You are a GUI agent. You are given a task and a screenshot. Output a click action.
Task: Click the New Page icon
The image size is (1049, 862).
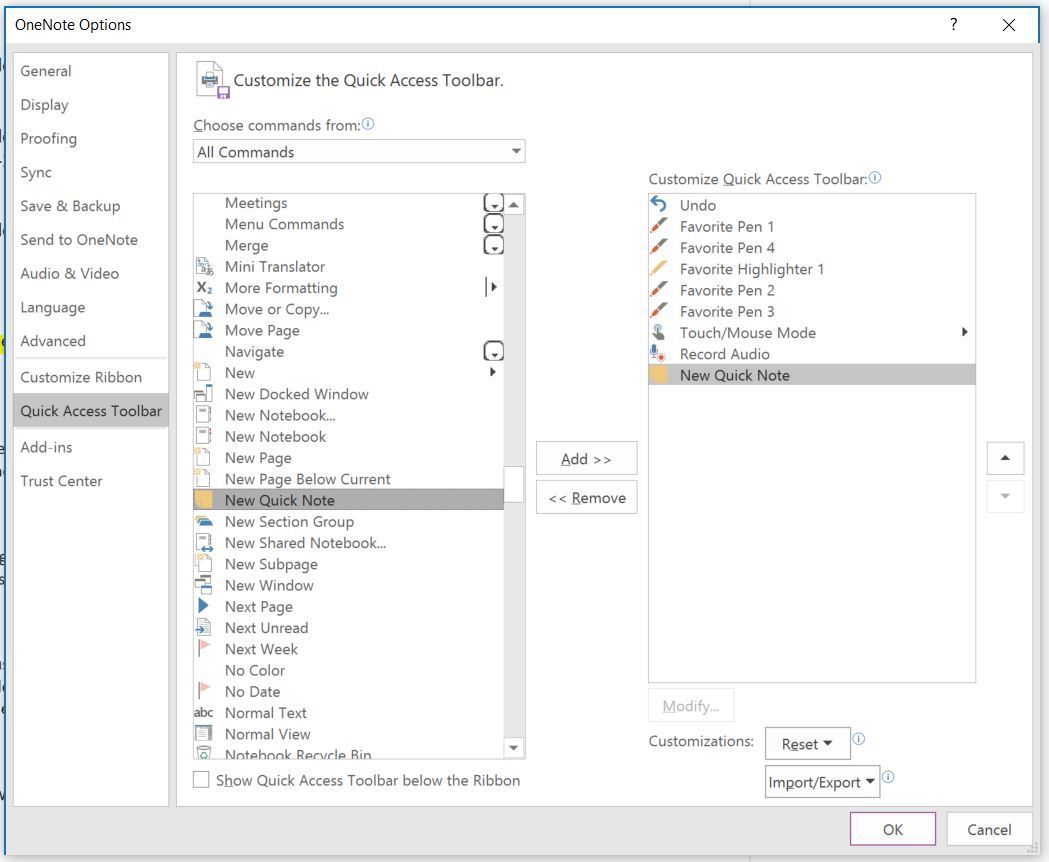(203, 458)
